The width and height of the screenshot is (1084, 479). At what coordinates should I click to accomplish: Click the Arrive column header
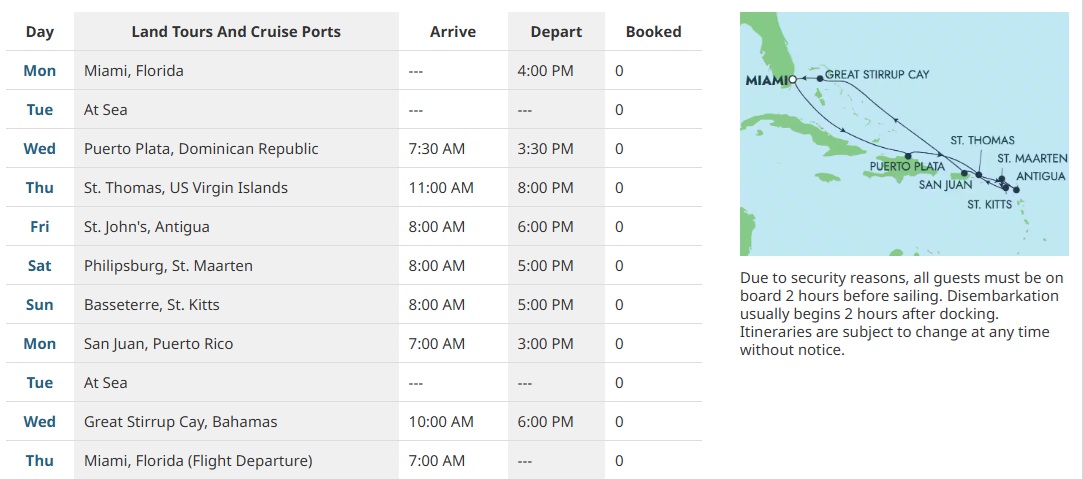(453, 32)
